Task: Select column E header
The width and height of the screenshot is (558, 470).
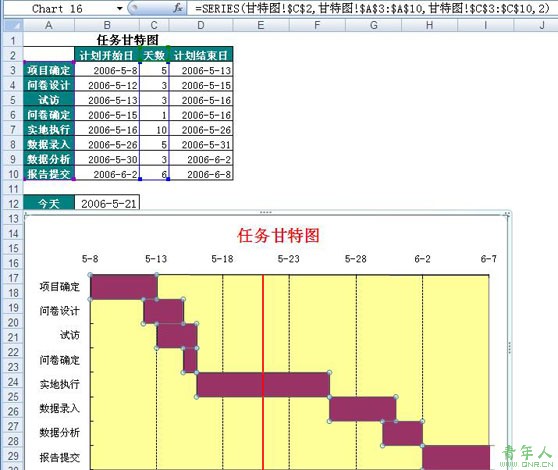Action: coord(261,25)
